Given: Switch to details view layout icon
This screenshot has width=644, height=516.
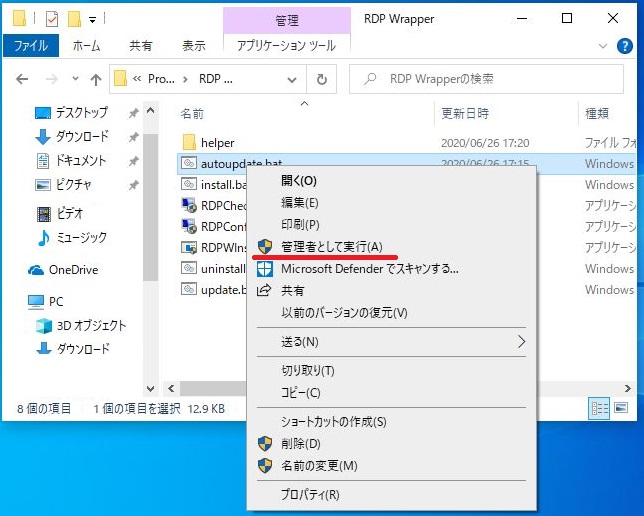Looking at the screenshot, I should coord(599,408).
